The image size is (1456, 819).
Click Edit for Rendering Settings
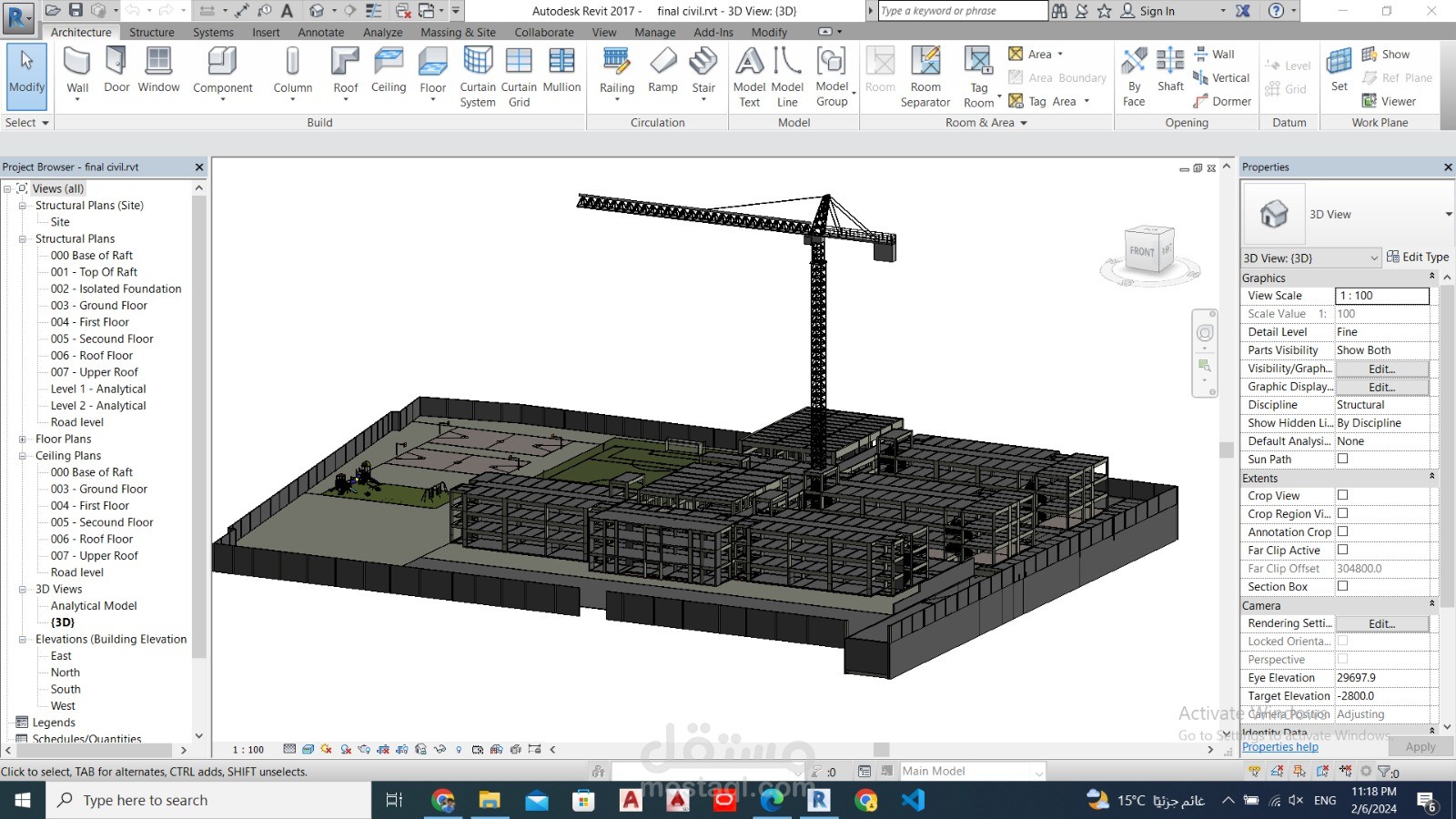point(1381,623)
